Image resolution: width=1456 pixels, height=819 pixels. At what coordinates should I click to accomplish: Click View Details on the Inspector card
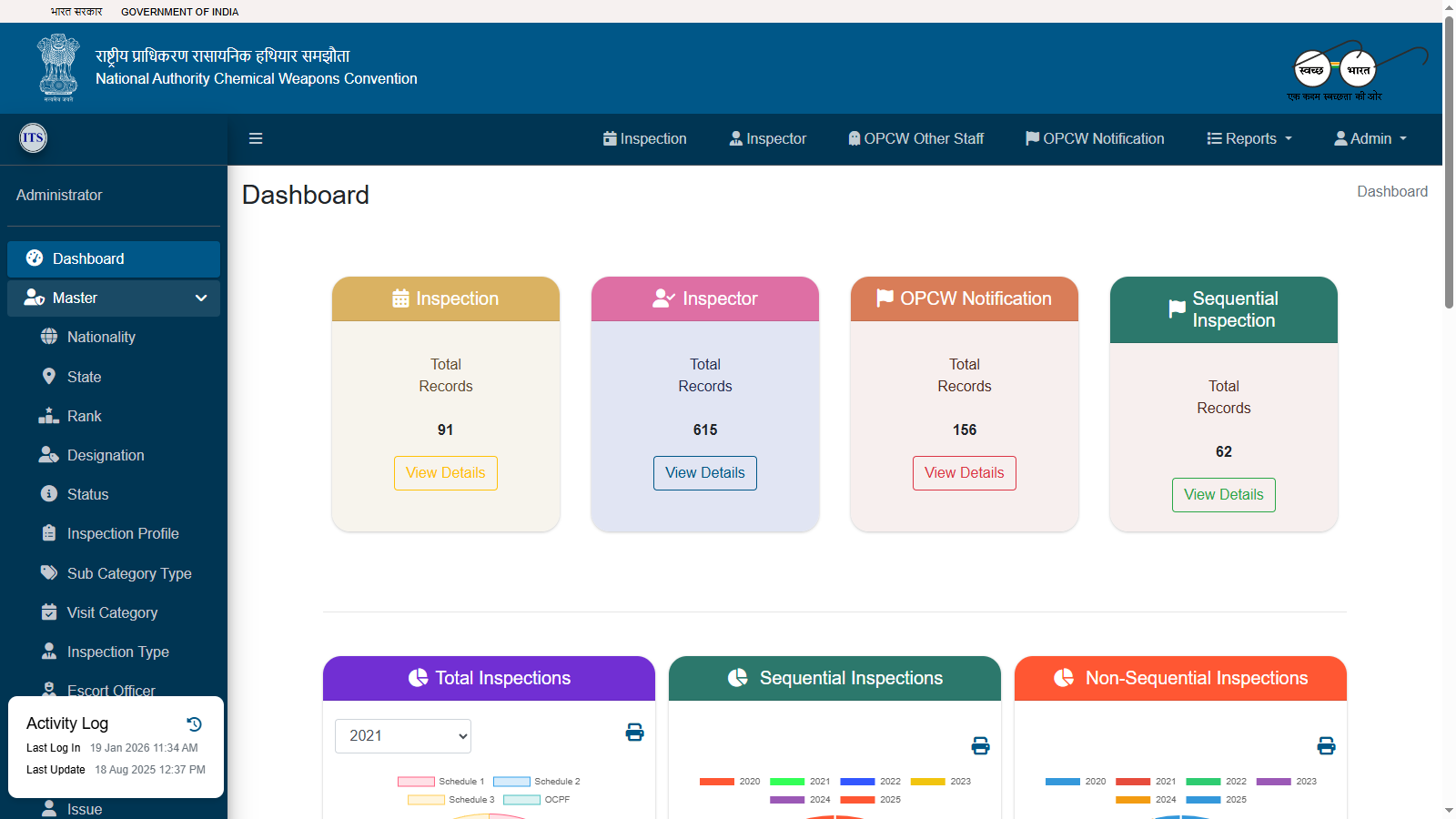click(x=704, y=472)
